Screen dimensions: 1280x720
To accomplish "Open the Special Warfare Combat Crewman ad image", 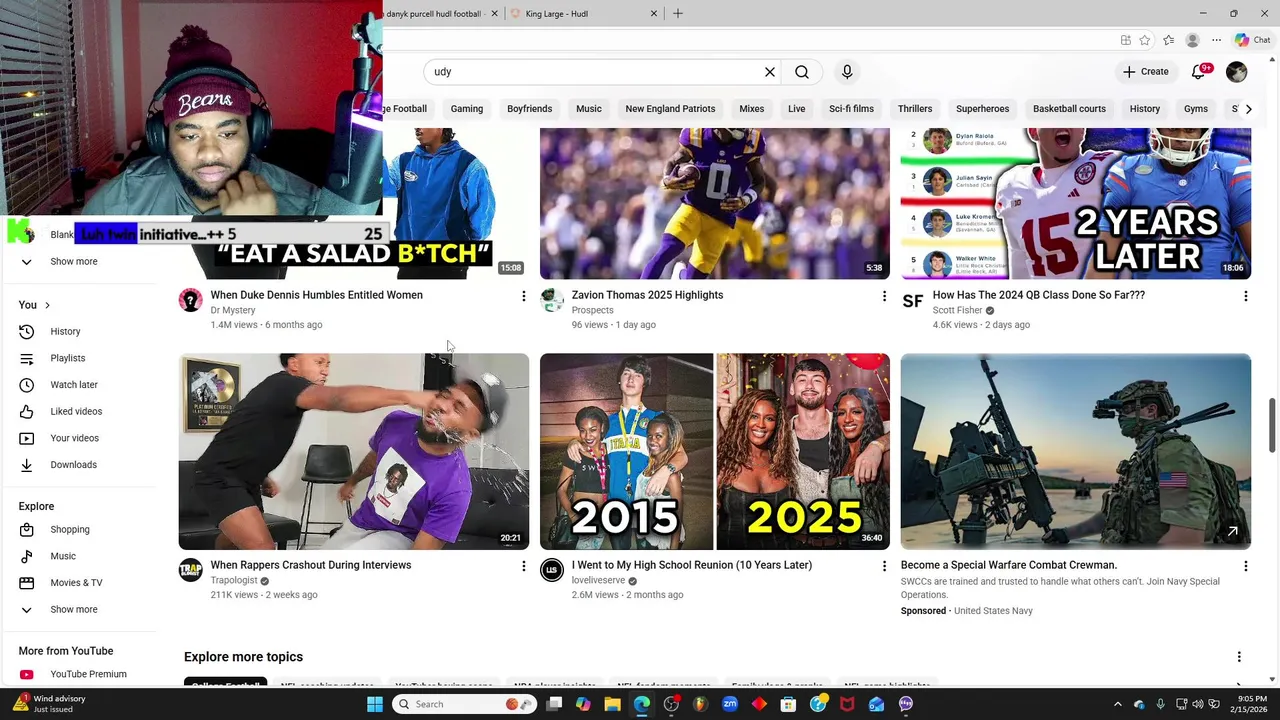I will (x=1076, y=451).
